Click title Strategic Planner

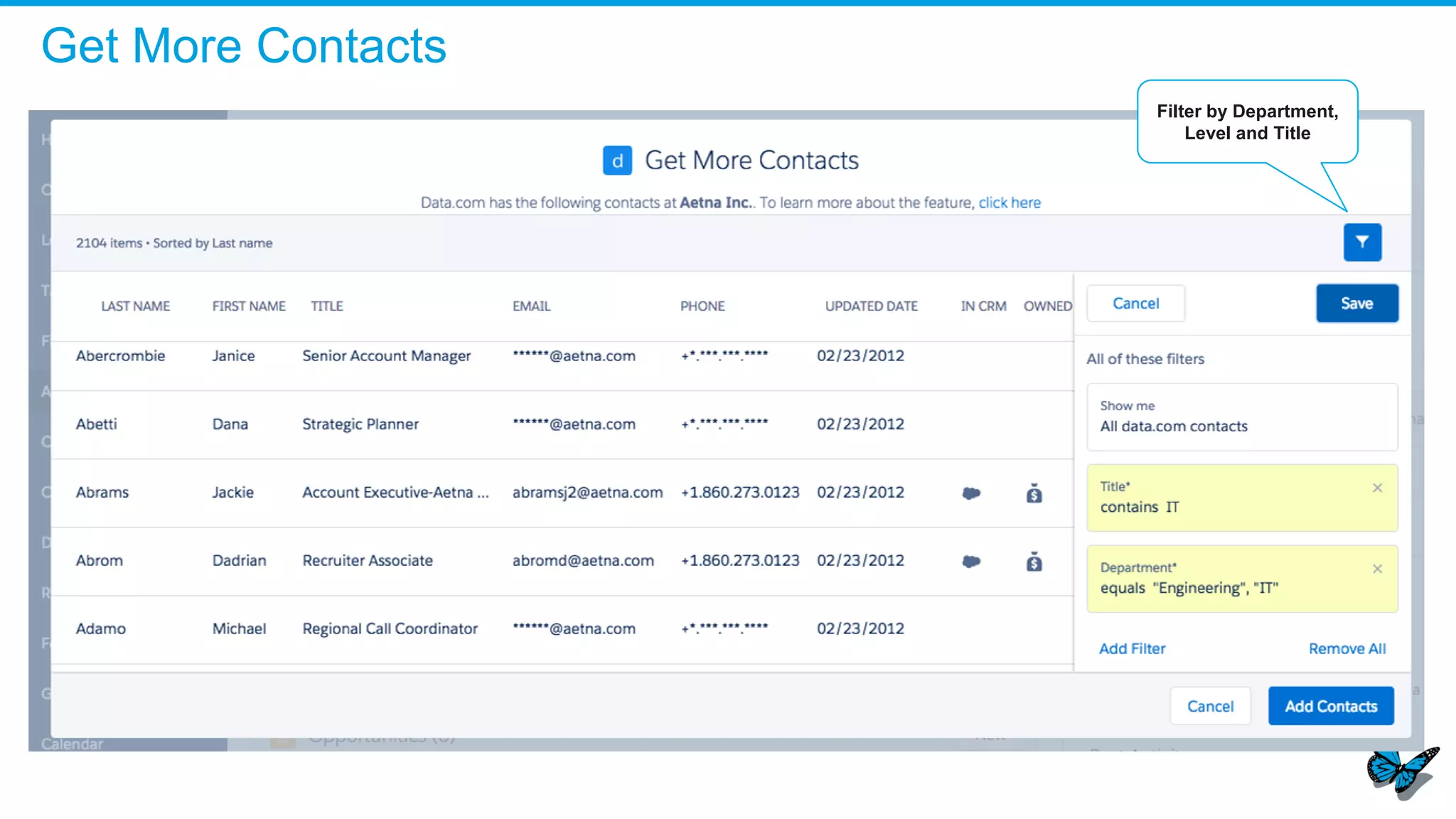[x=360, y=424]
